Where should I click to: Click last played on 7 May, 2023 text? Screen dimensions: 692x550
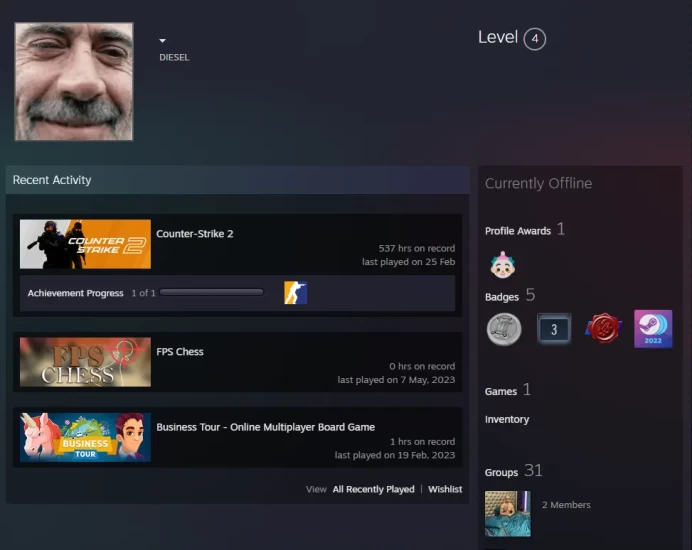(x=396, y=380)
